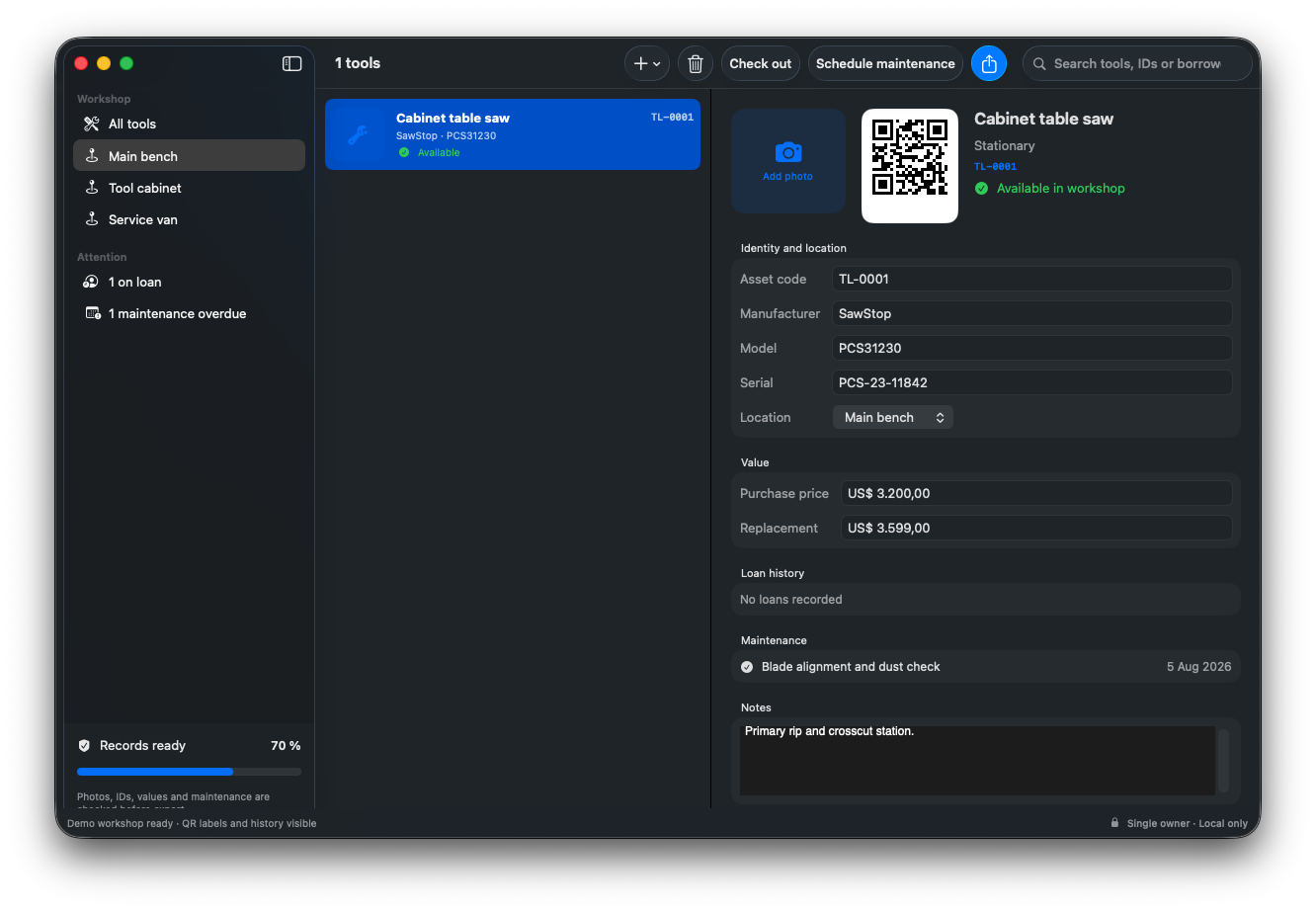Delete tool with trash icon
This screenshot has width=1316, height=911.
[696, 63]
